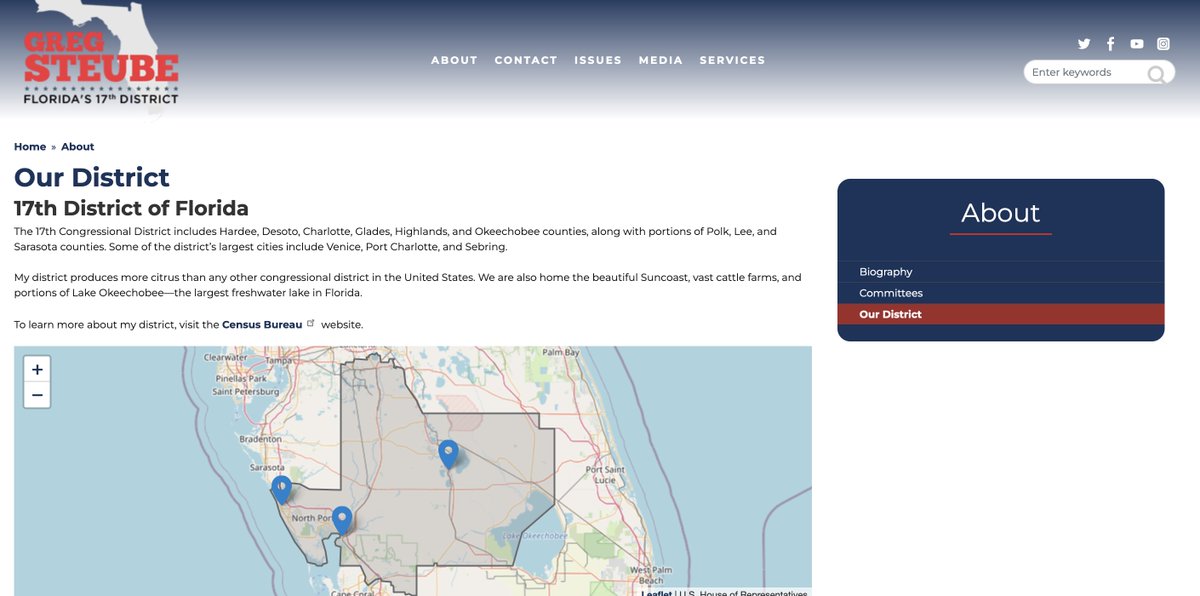Select Our District in the sidebar
The height and width of the screenshot is (596, 1200).
pos(1001,314)
